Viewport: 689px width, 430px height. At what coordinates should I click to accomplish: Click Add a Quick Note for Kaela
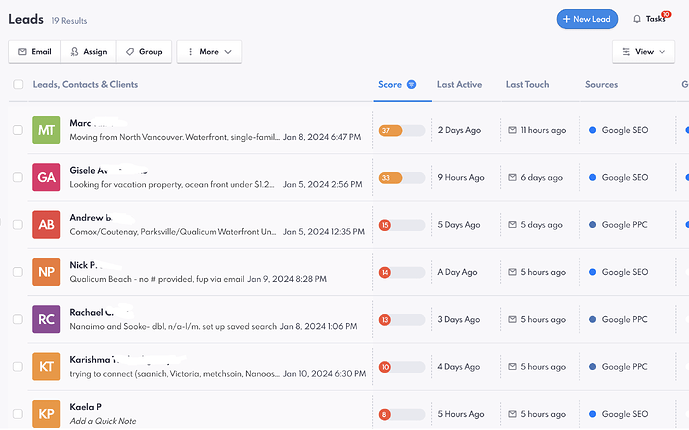(x=103, y=421)
